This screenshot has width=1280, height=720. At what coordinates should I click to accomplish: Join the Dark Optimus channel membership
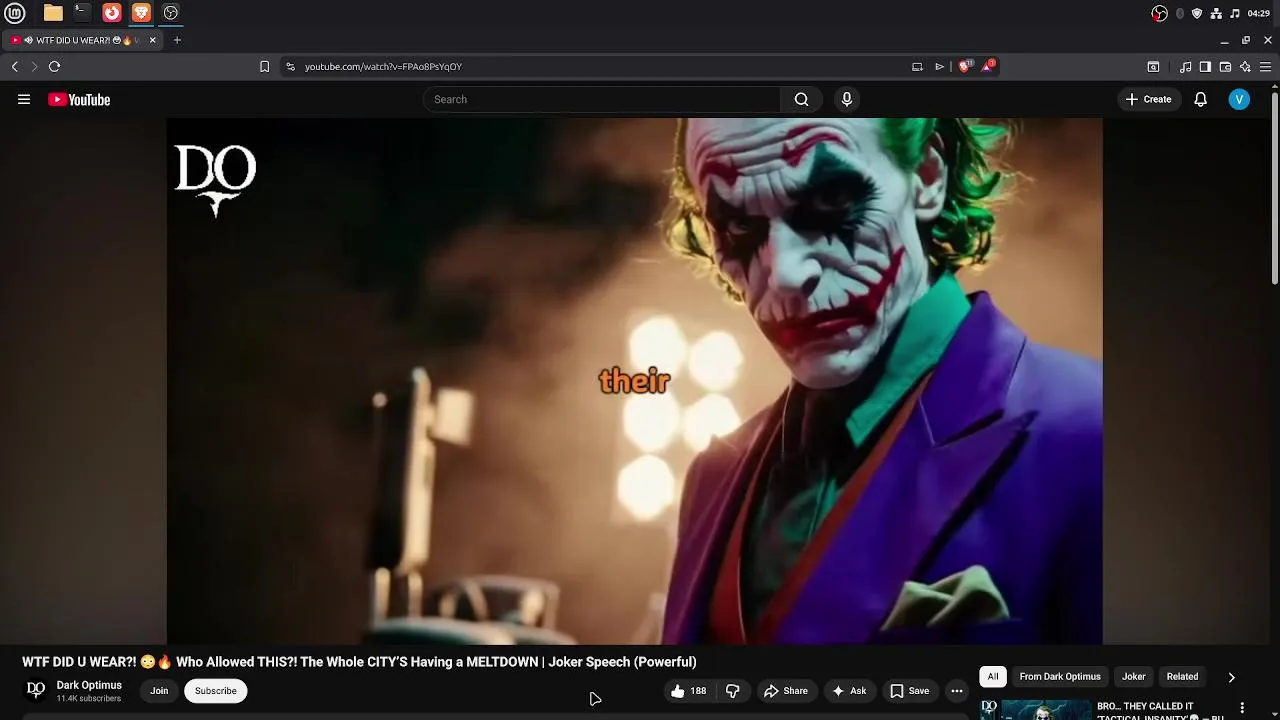coord(159,691)
